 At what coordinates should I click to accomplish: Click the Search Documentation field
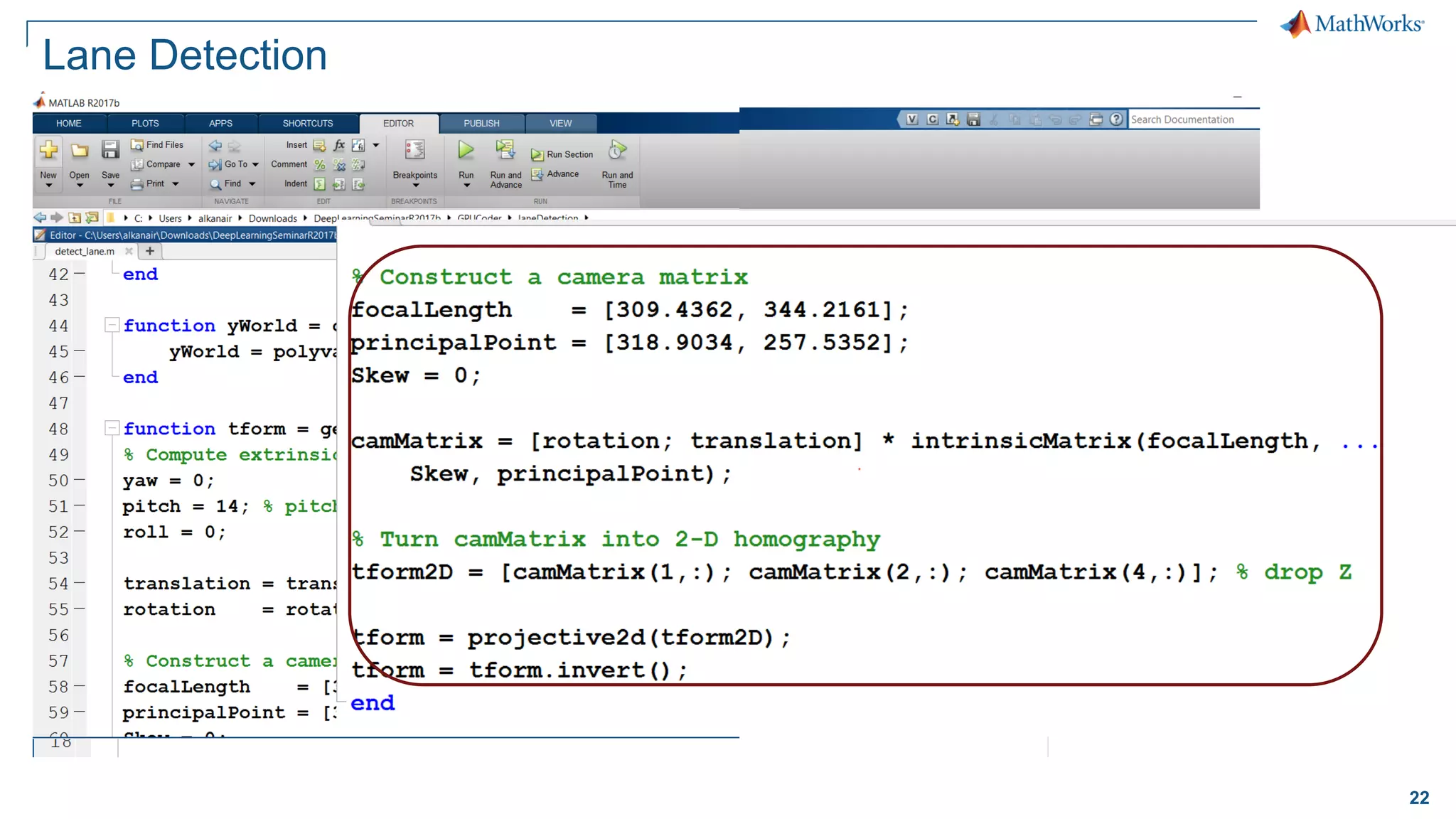1193,119
